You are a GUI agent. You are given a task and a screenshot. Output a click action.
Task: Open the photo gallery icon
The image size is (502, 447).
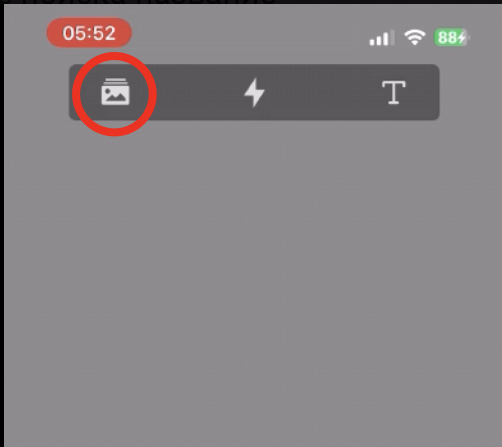pyautogui.click(x=115, y=92)
